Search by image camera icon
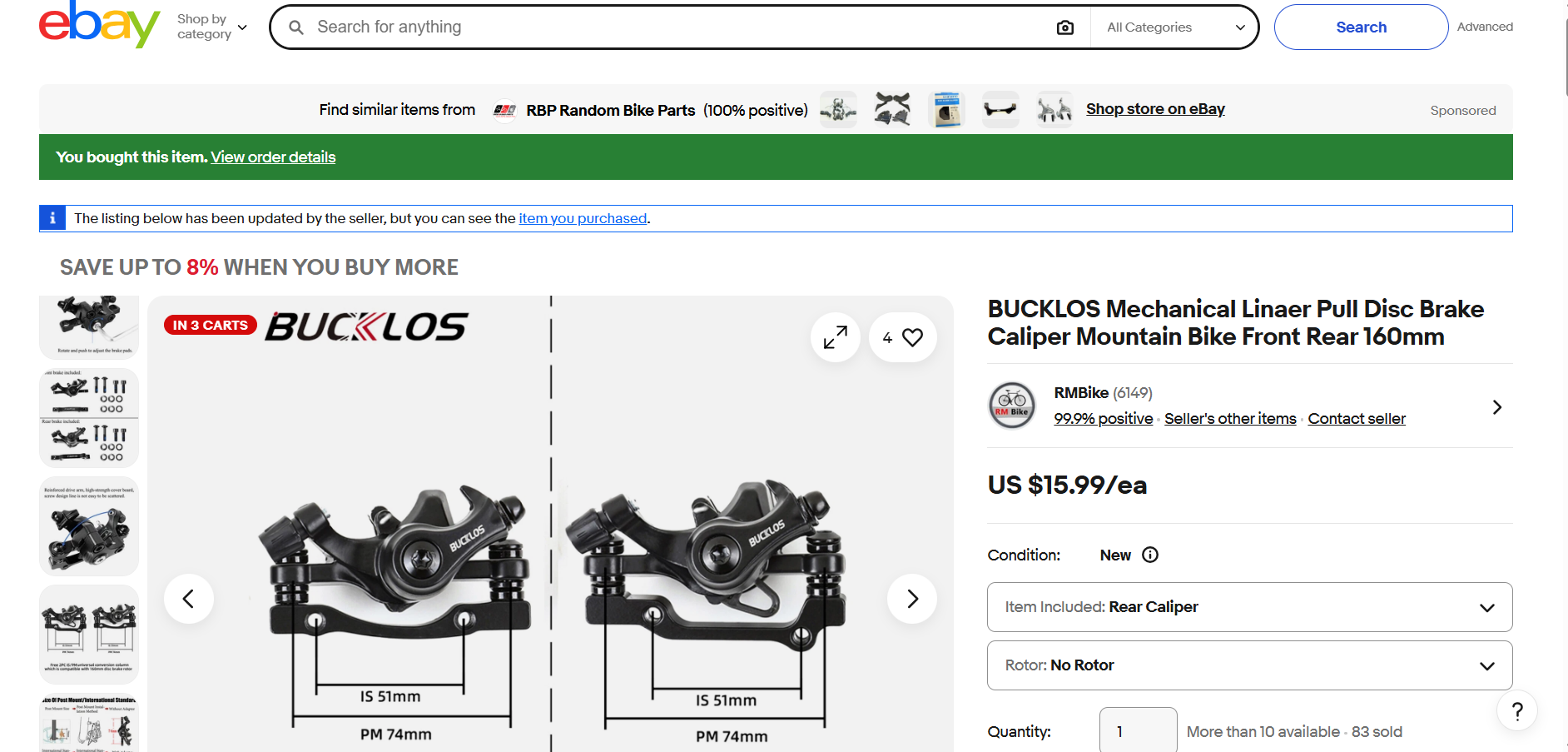1568x752 pixels. point(1064,27)
